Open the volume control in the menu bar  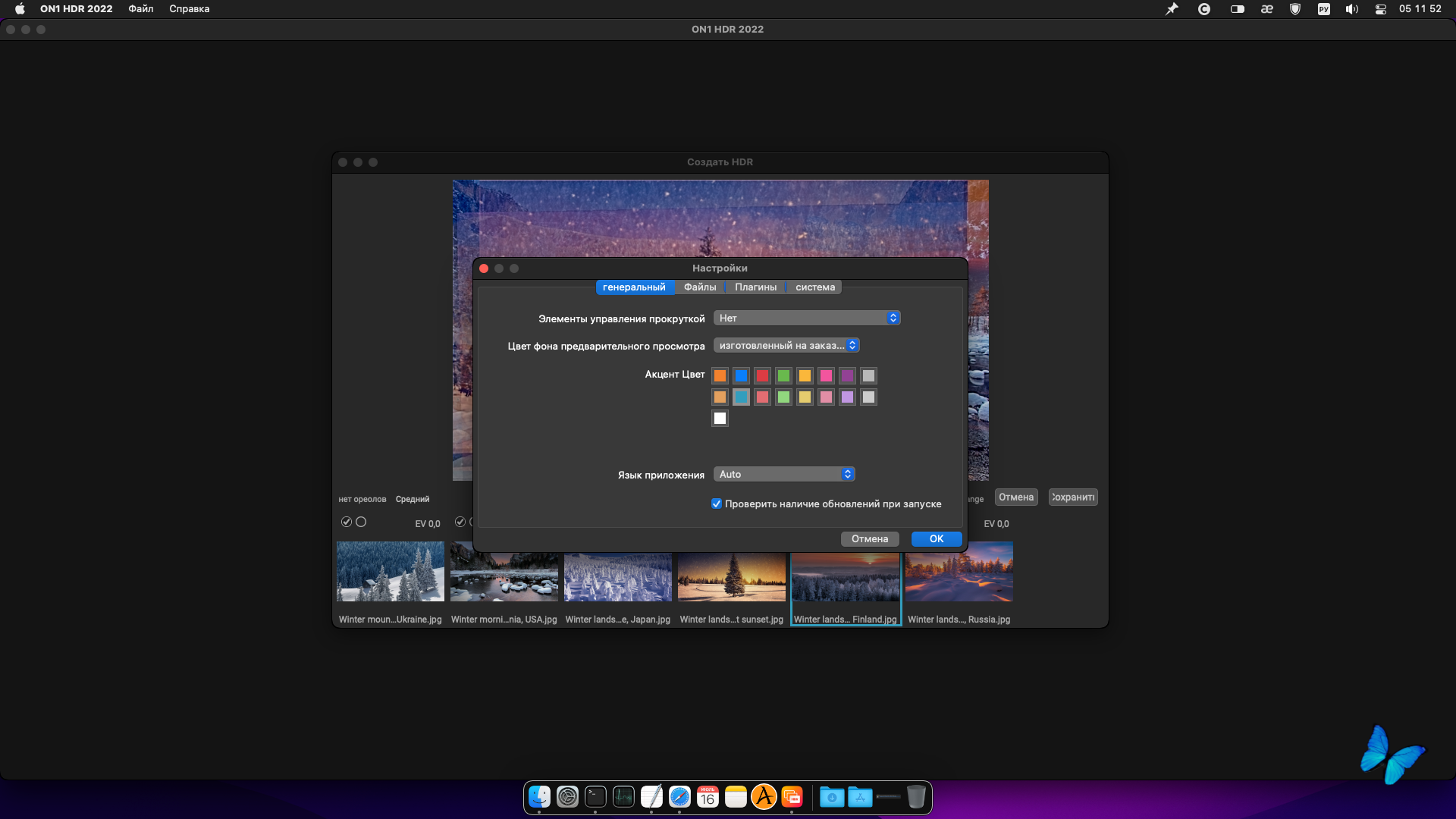1352,9
